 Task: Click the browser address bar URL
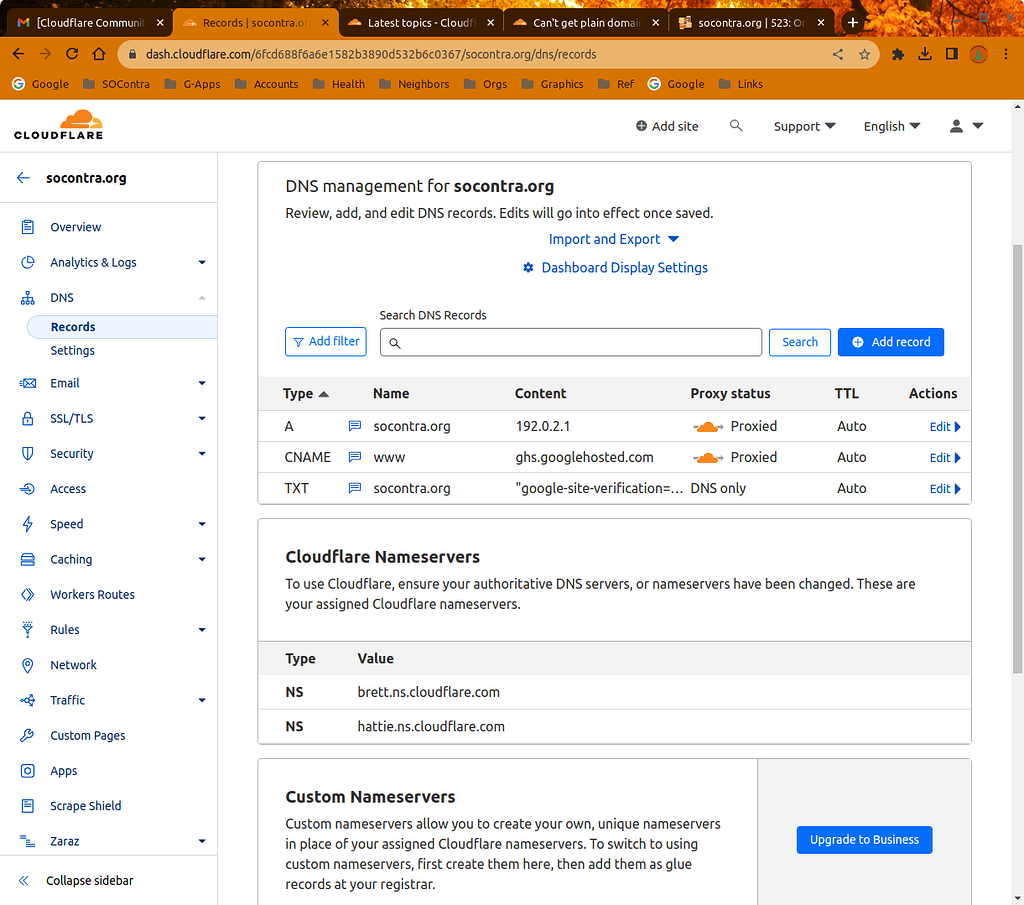(x=371, y=54)
